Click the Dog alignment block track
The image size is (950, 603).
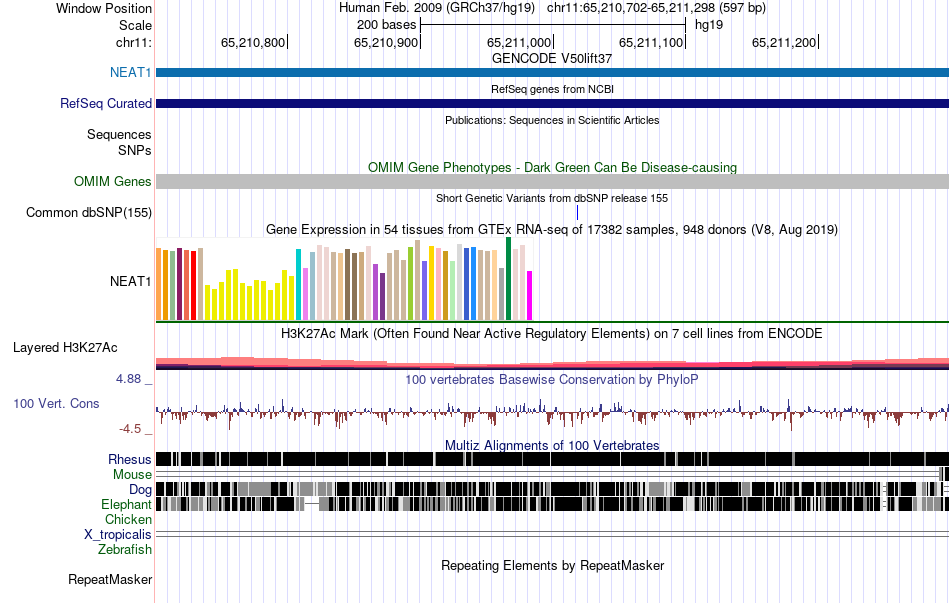(553, 489)
